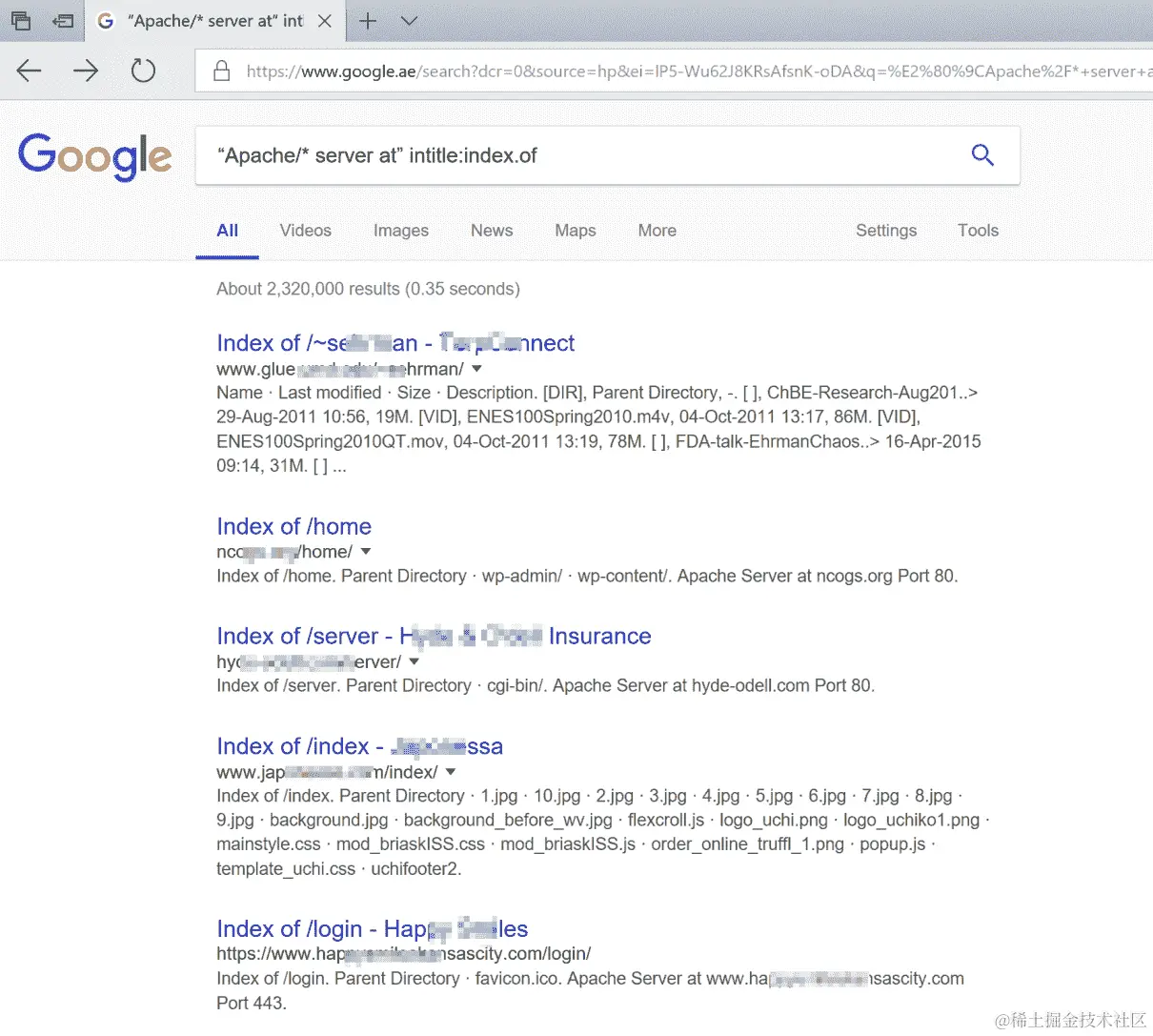Select the All search tab

(x=227, y=231)
